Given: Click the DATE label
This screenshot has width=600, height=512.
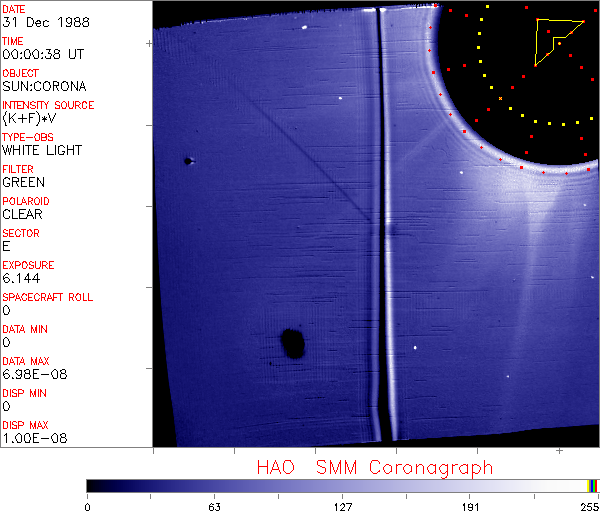Looking at the screenshot, I should 14,9.
